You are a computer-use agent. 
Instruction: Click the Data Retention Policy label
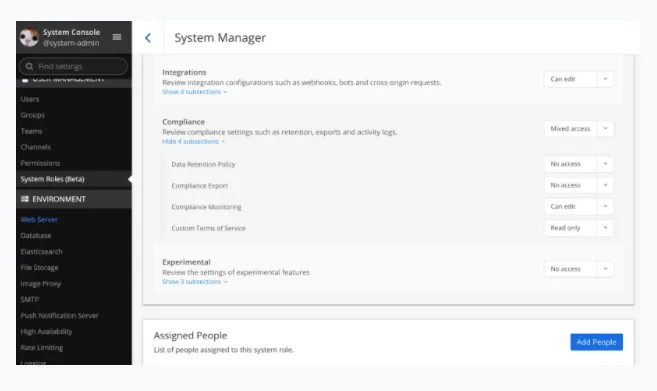click(203, 164)
